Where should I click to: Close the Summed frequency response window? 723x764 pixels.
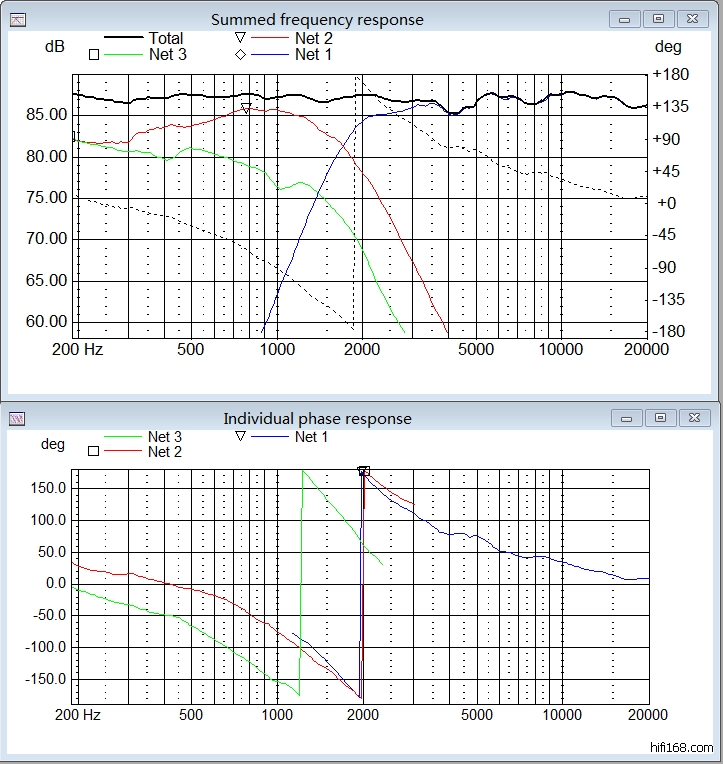pos(690,19)
